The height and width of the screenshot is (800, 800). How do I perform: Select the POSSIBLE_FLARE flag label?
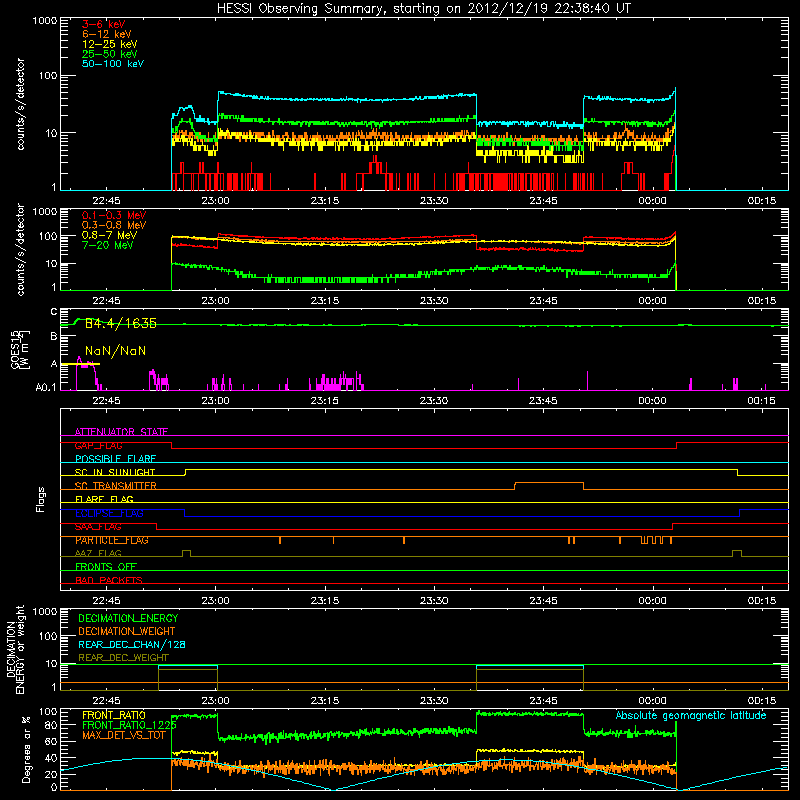pos(115,459)
